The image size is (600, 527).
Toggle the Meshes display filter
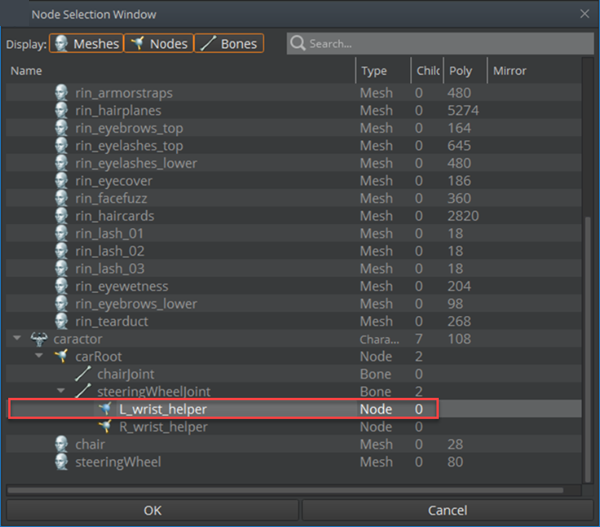coord(86,44)
